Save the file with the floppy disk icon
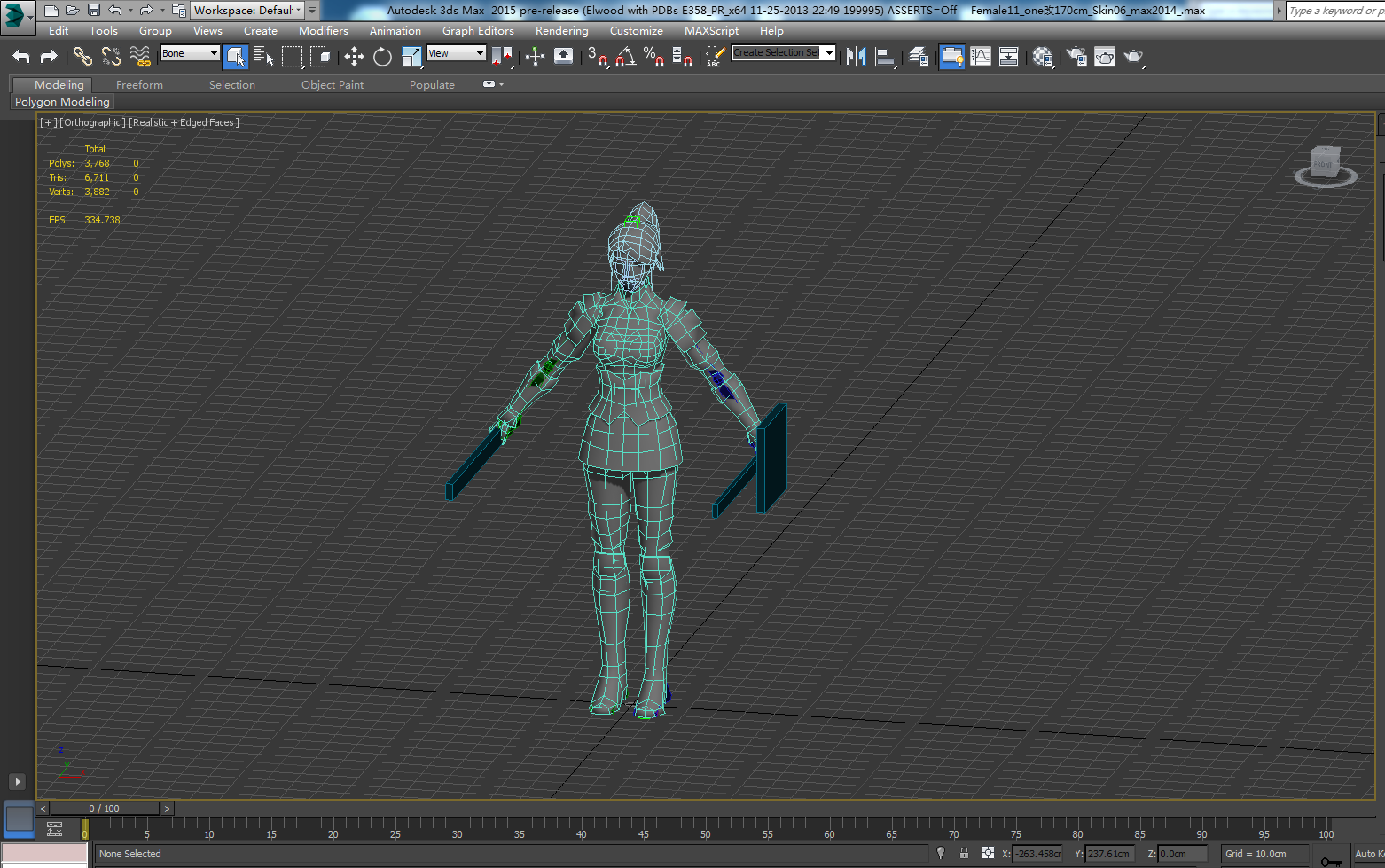1385x868 pixels. click(93, 11)
